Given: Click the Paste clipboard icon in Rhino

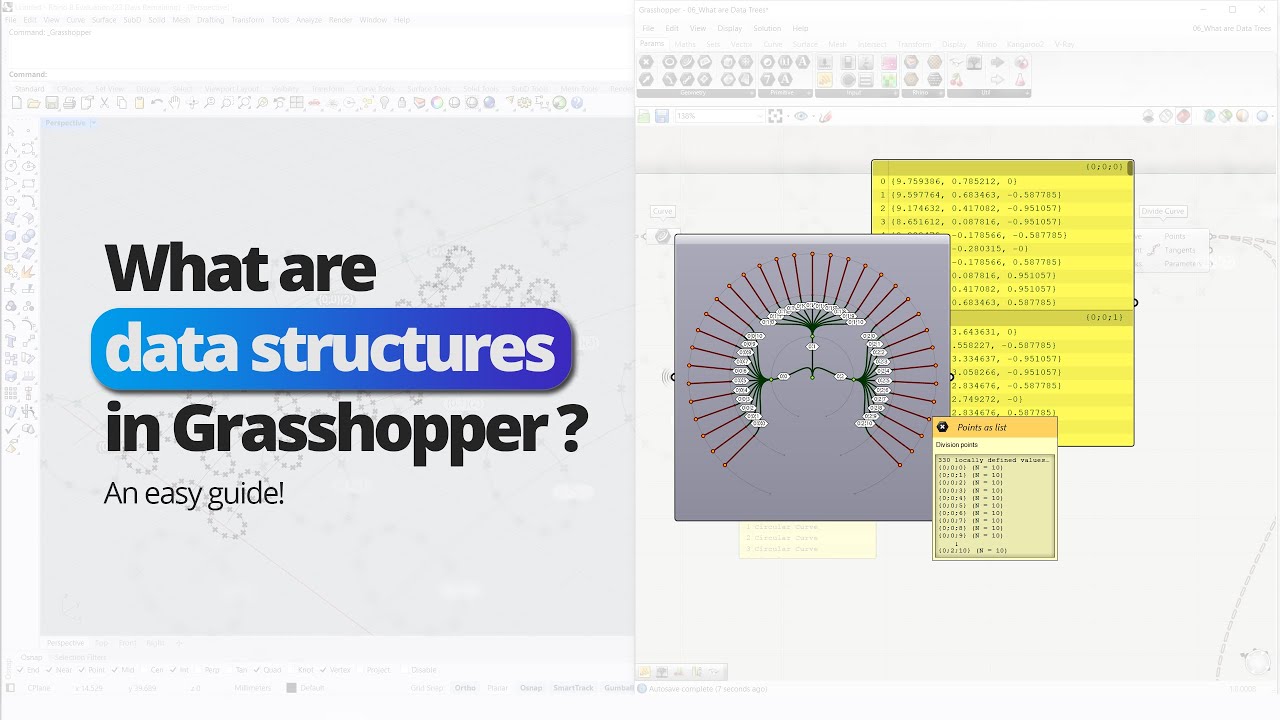Looking at the screenshot, I should click(x=139, y=102).
